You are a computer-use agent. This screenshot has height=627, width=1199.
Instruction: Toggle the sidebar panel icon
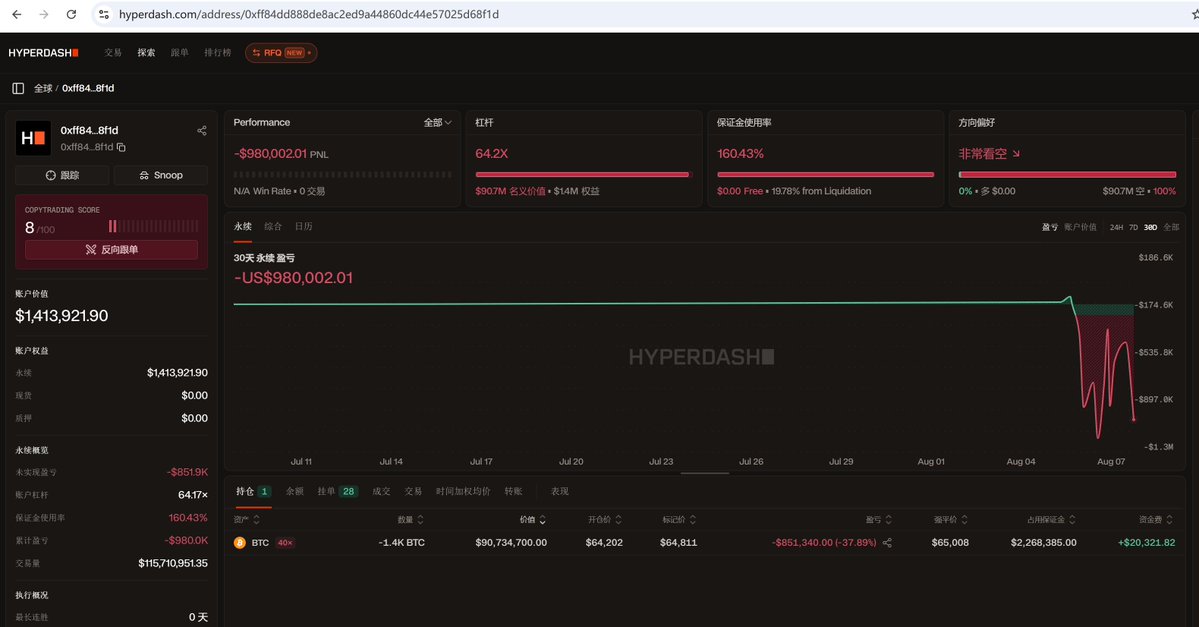coord(18,89)
